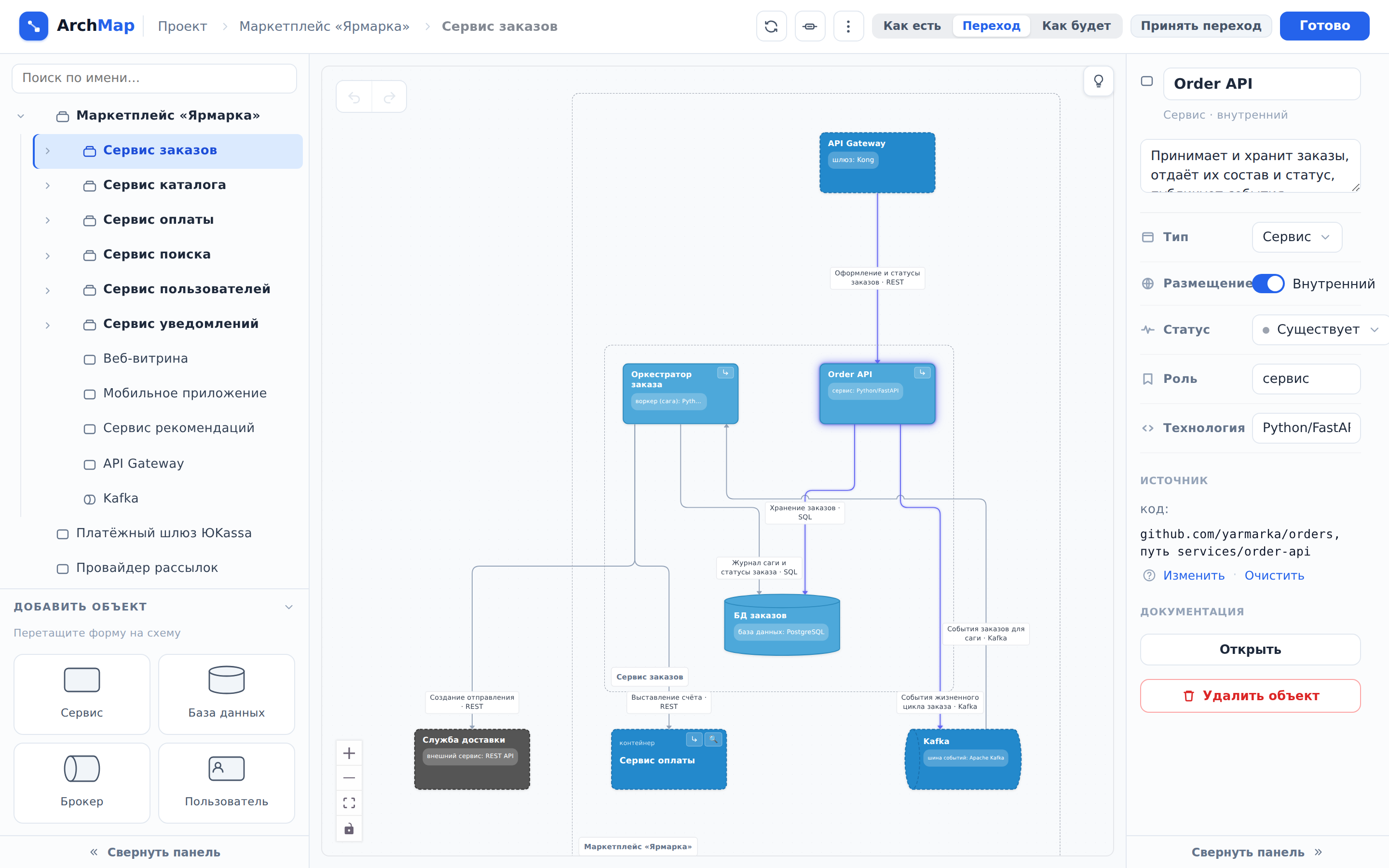The height and width of the screenshot is (868, 1389).
Task: Open the Статус dropdown showing Существует
Action: (x=1320, y=329)
